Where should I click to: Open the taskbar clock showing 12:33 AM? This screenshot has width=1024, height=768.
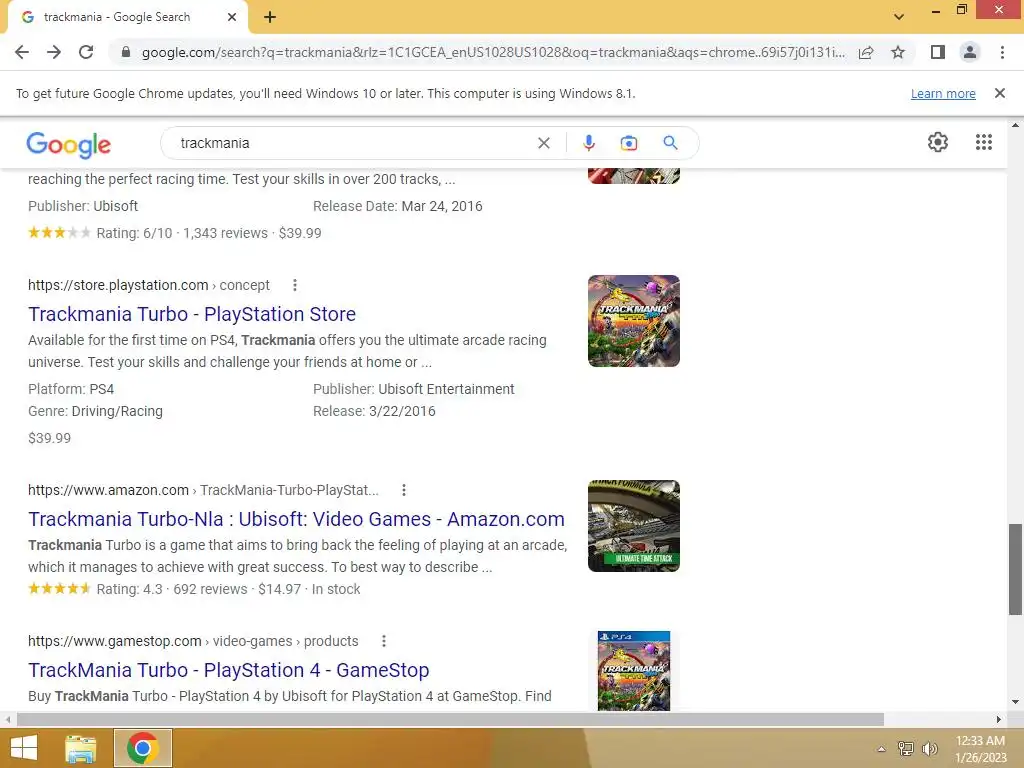pos(980,749)
